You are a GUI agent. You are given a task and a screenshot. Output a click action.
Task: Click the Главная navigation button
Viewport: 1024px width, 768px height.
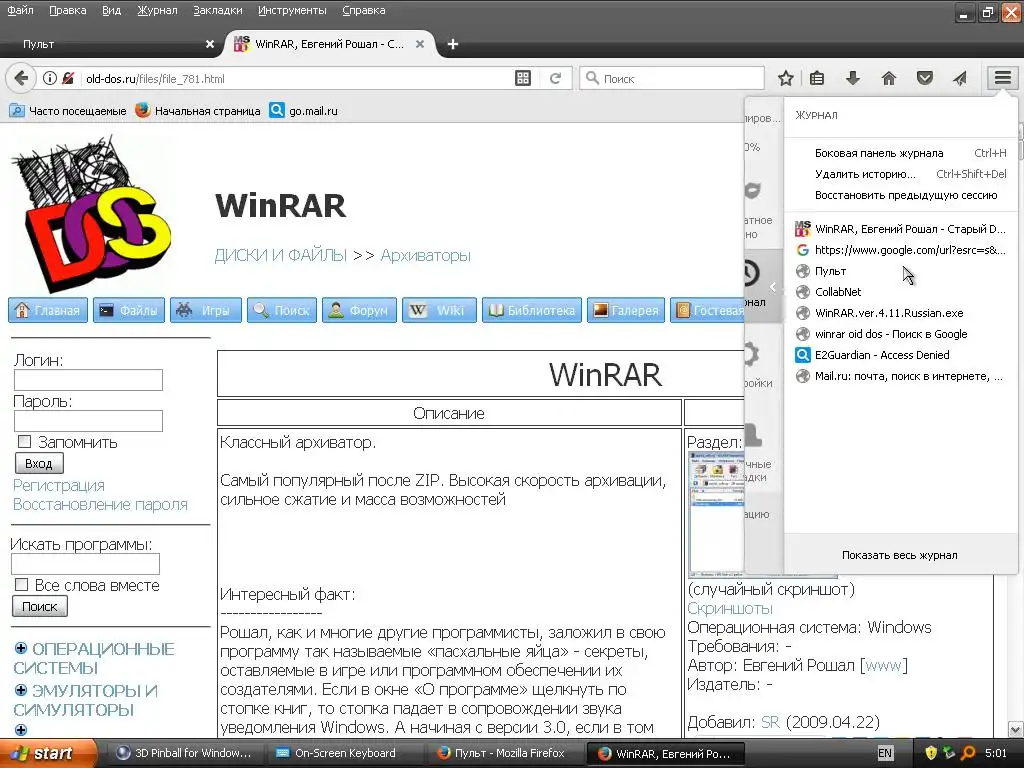coord(48,310)
